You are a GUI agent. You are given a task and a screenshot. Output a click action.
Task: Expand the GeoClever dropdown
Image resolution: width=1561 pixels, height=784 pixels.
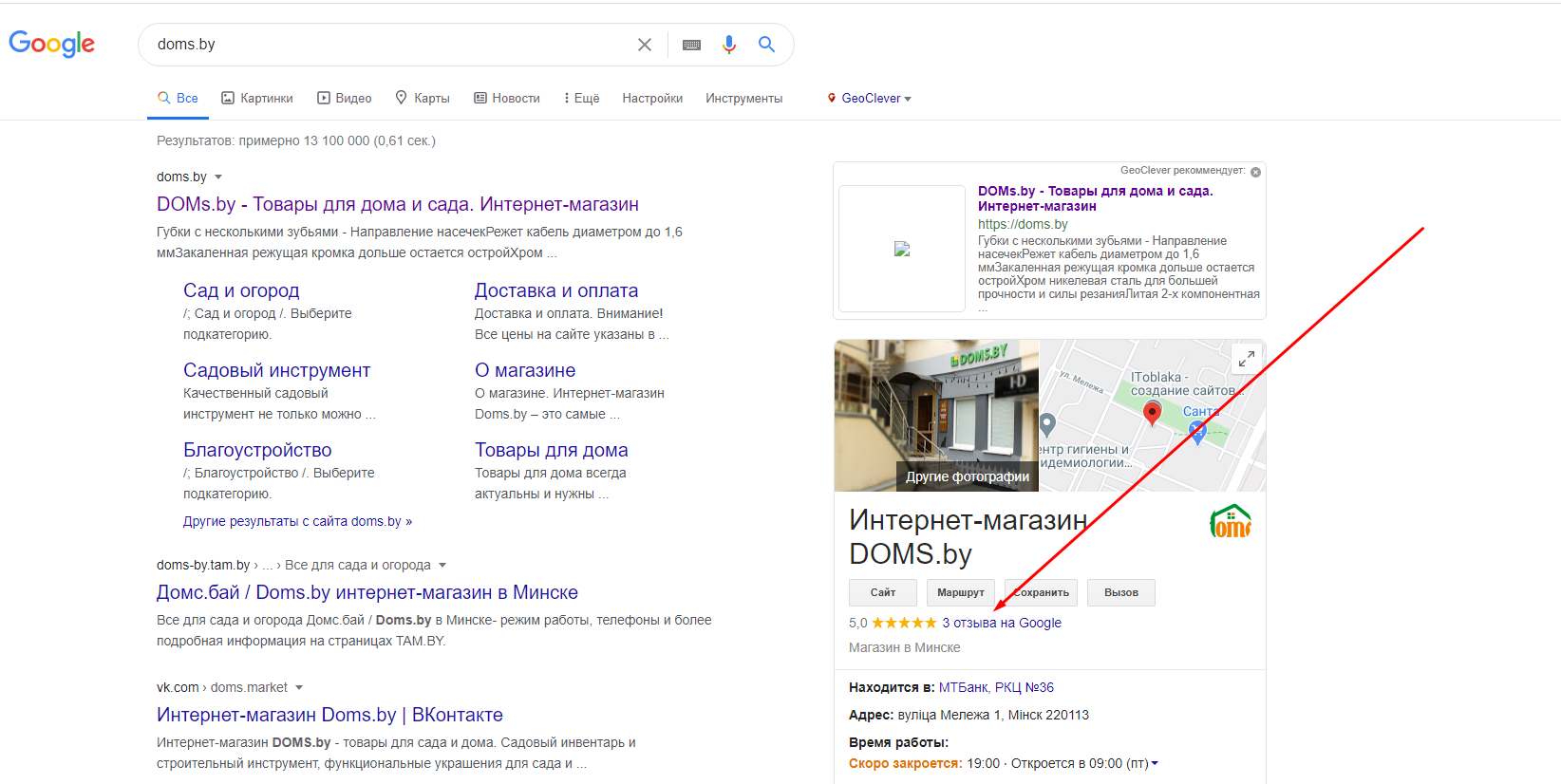pyautogui.click(x=870, y=98)
